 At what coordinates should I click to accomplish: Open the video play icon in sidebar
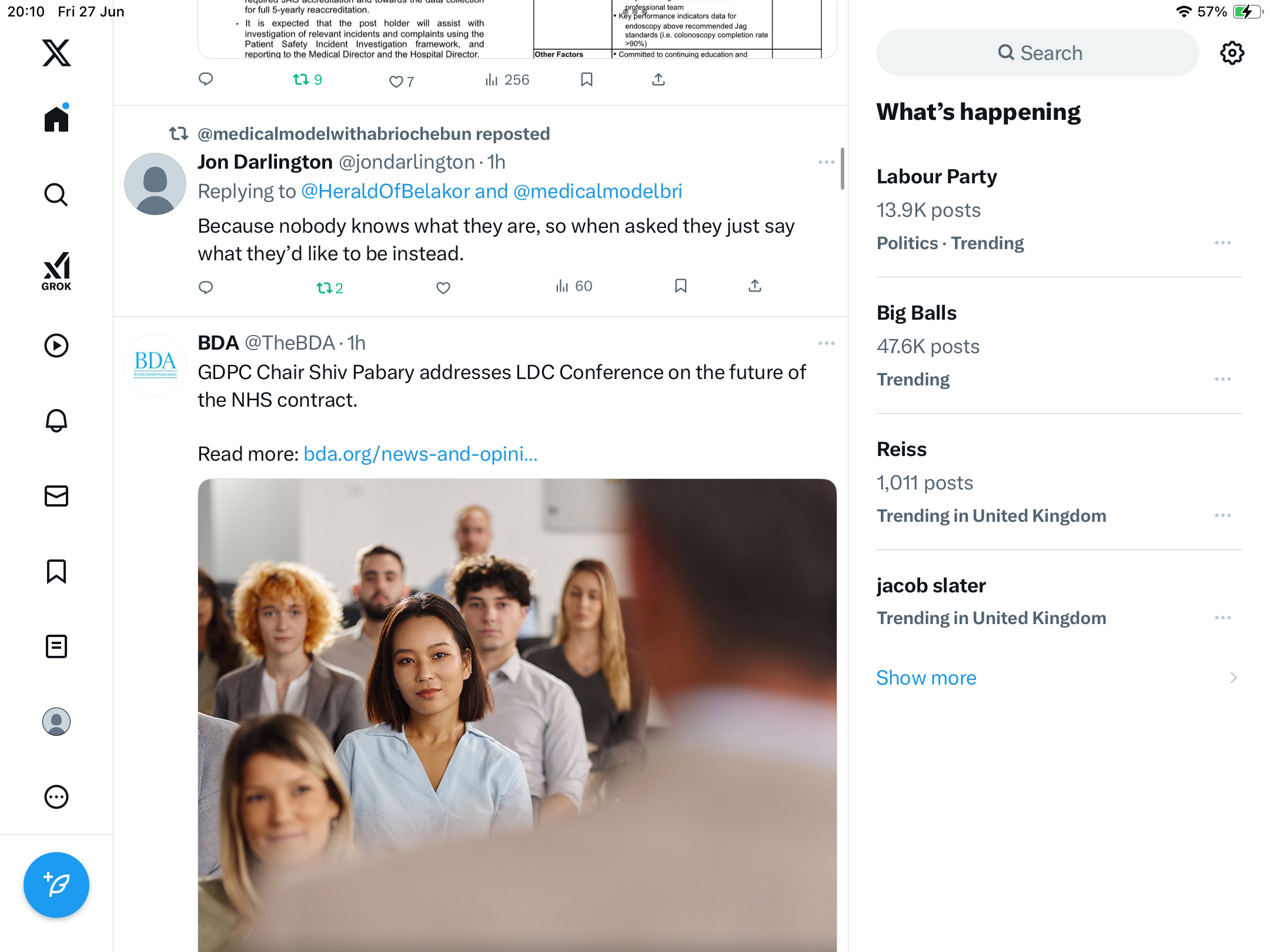point(56,346)
